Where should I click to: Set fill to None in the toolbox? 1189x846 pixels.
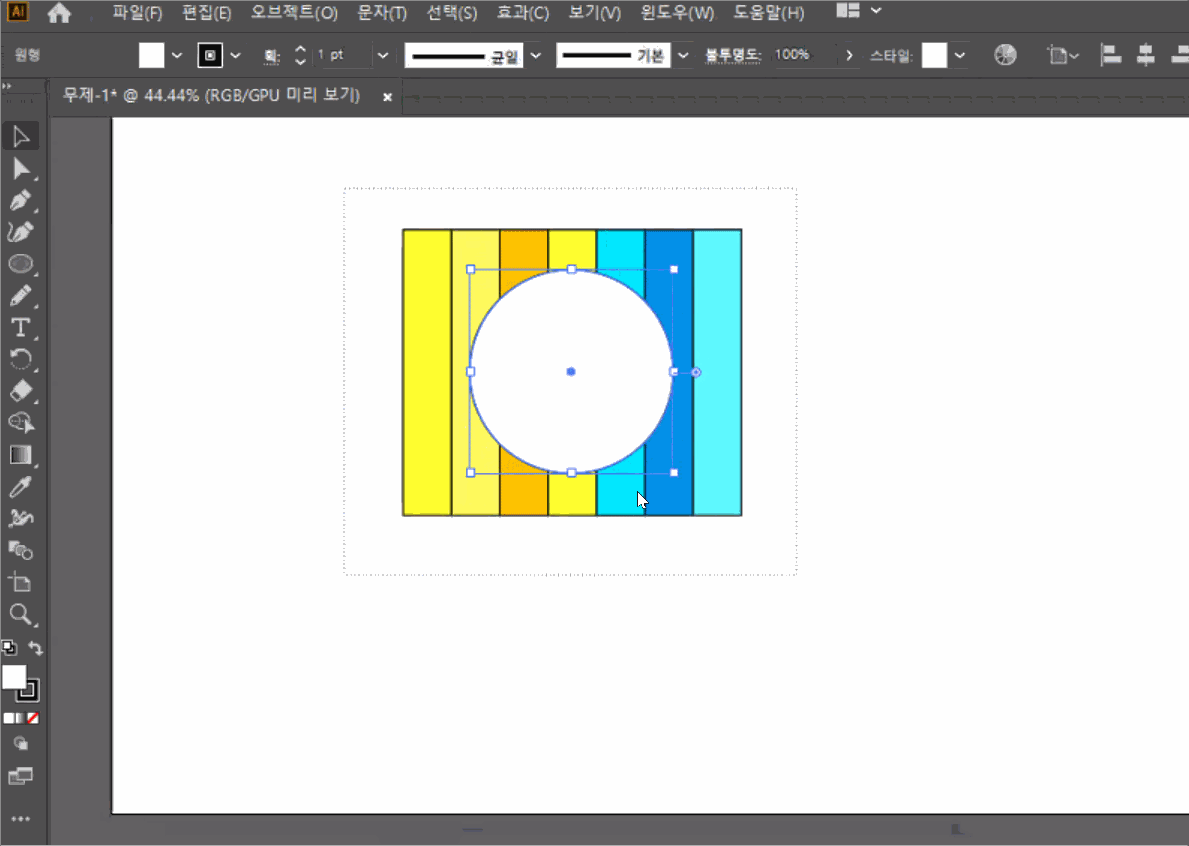pyautogui.click(x=33, y=718)
